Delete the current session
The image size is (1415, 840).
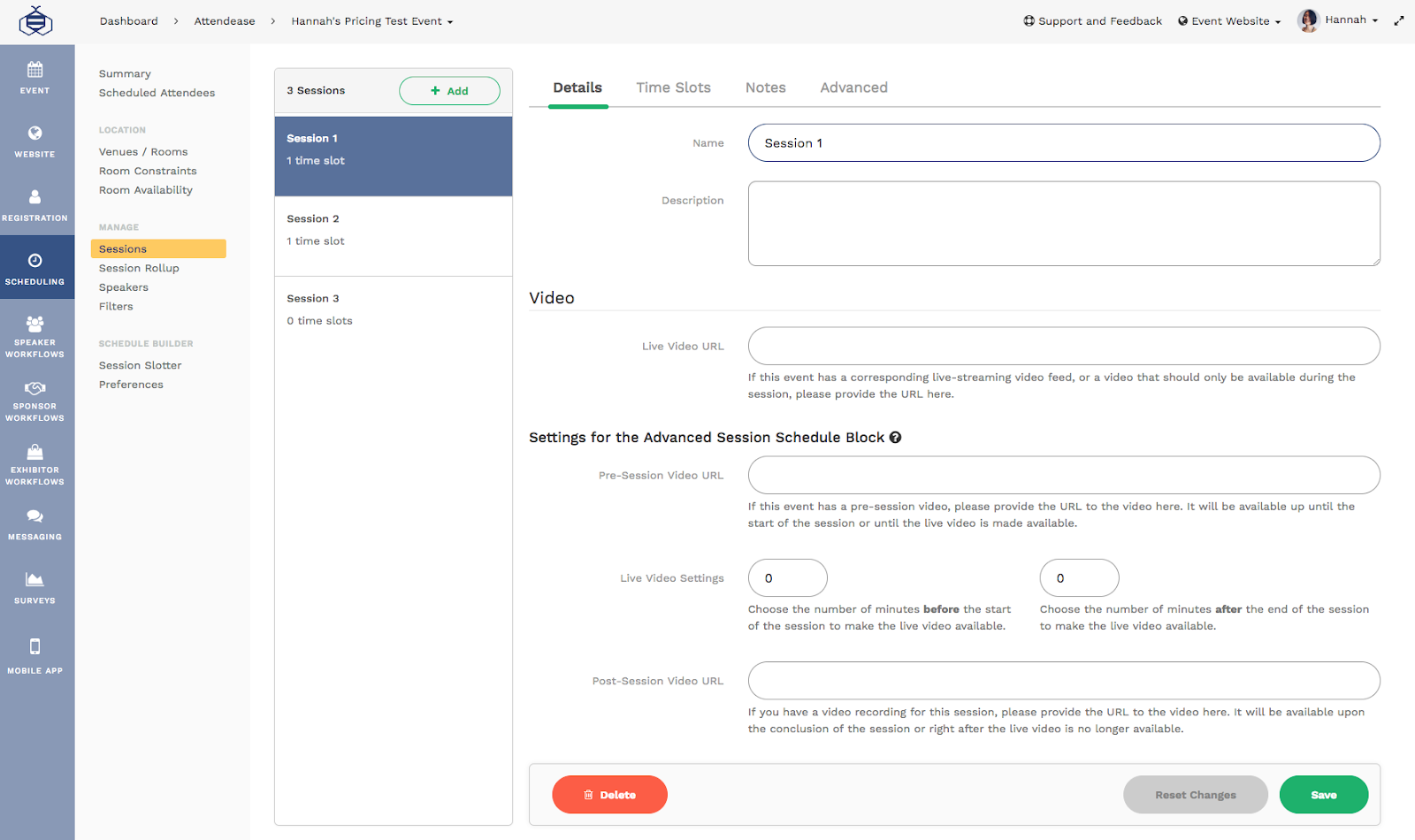point(609,794)
